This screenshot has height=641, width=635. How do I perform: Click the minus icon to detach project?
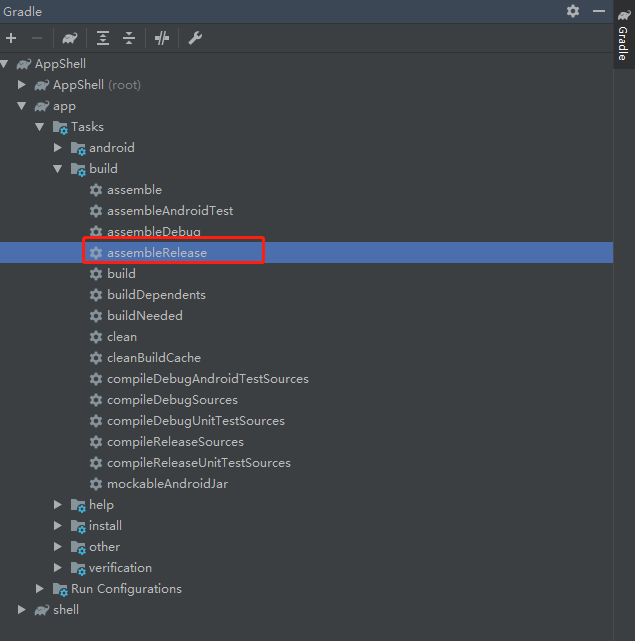click(37, 38)
